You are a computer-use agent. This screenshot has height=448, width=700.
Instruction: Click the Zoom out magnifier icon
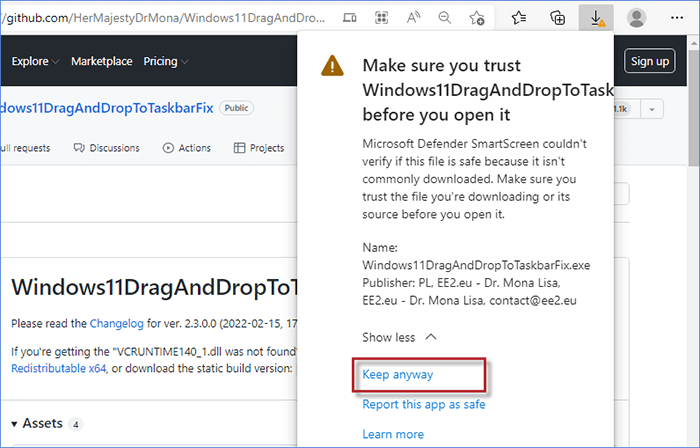pos(445,18)
